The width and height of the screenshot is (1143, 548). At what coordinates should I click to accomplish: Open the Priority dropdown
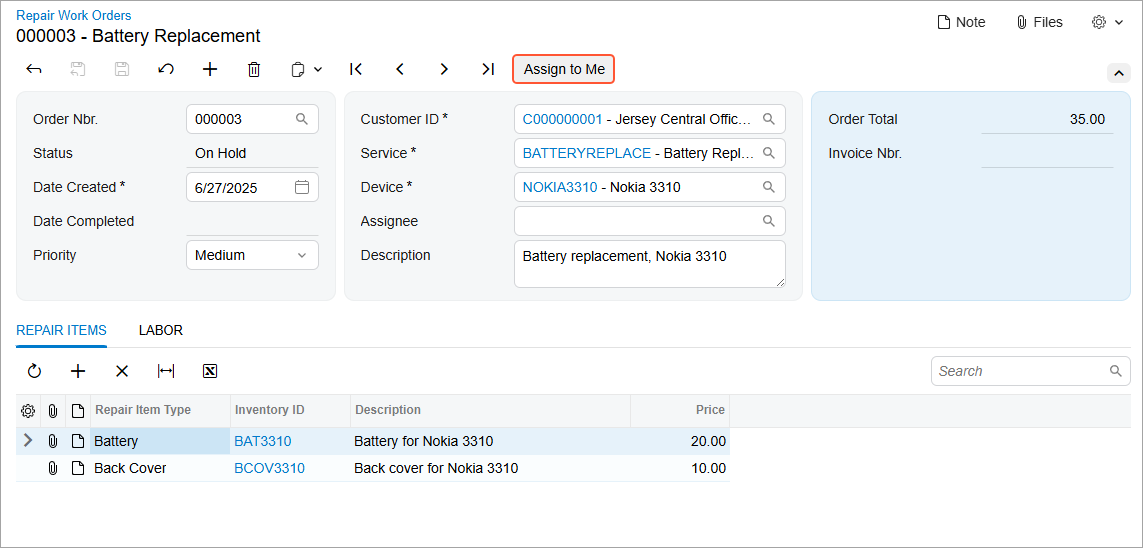tap(252, 255)
